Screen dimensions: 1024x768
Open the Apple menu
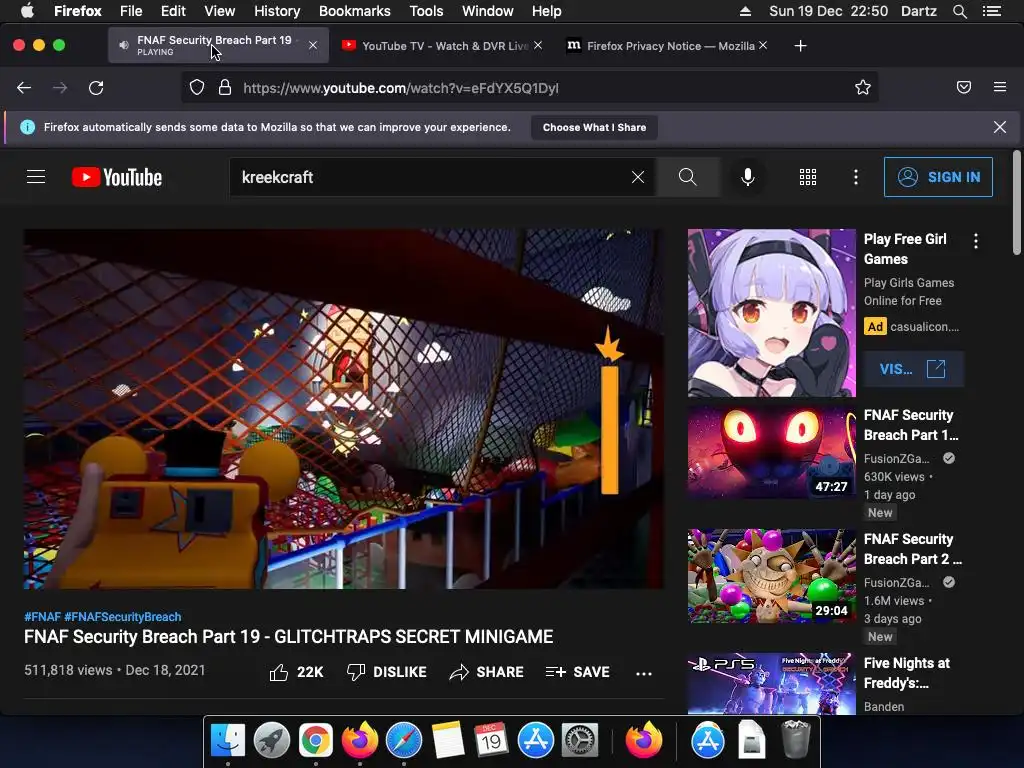27,11
